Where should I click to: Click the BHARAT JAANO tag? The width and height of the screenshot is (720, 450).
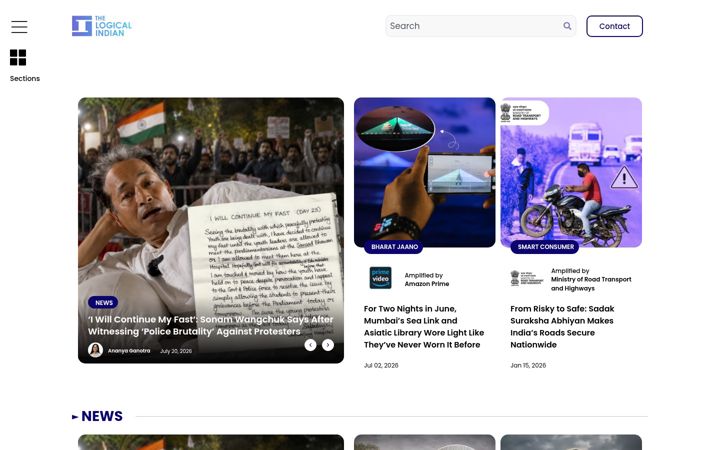click(x=394, y=247)
